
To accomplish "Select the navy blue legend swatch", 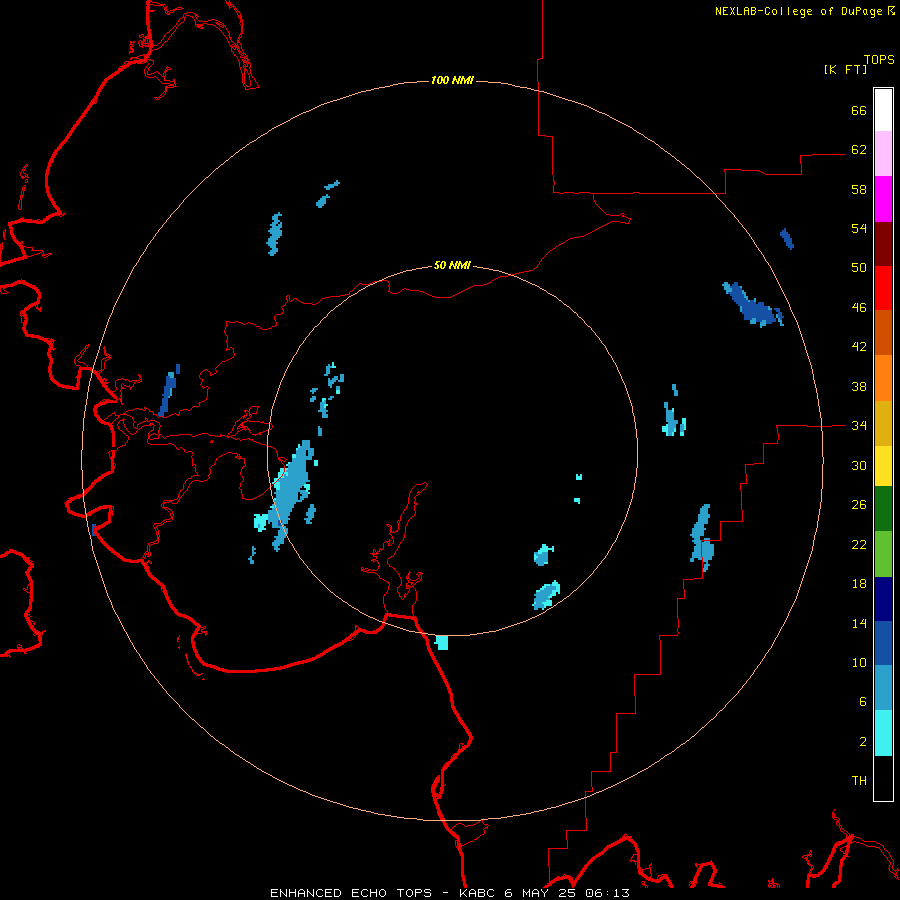I will [883, 599].
